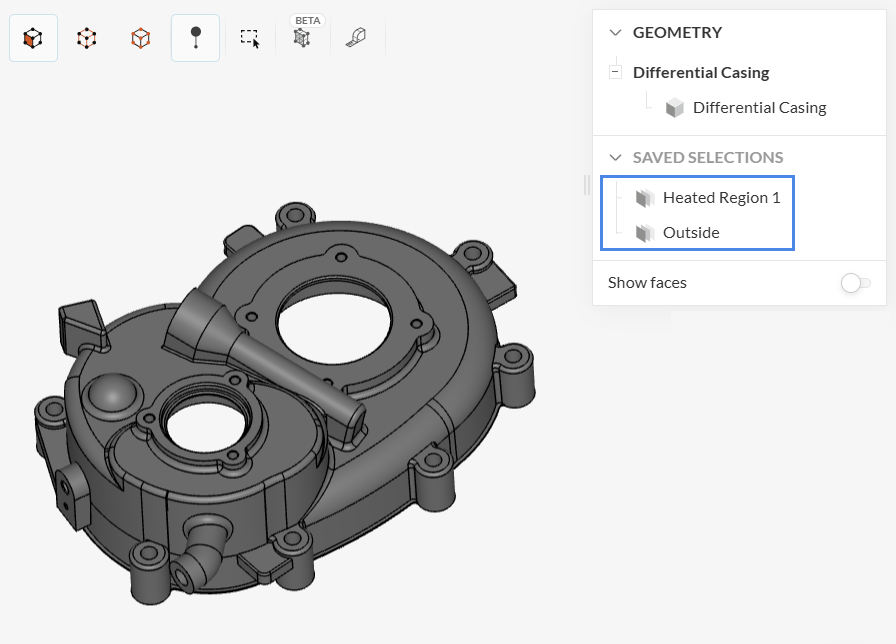Click the bold Differential Casing parent label

point(701,73)
